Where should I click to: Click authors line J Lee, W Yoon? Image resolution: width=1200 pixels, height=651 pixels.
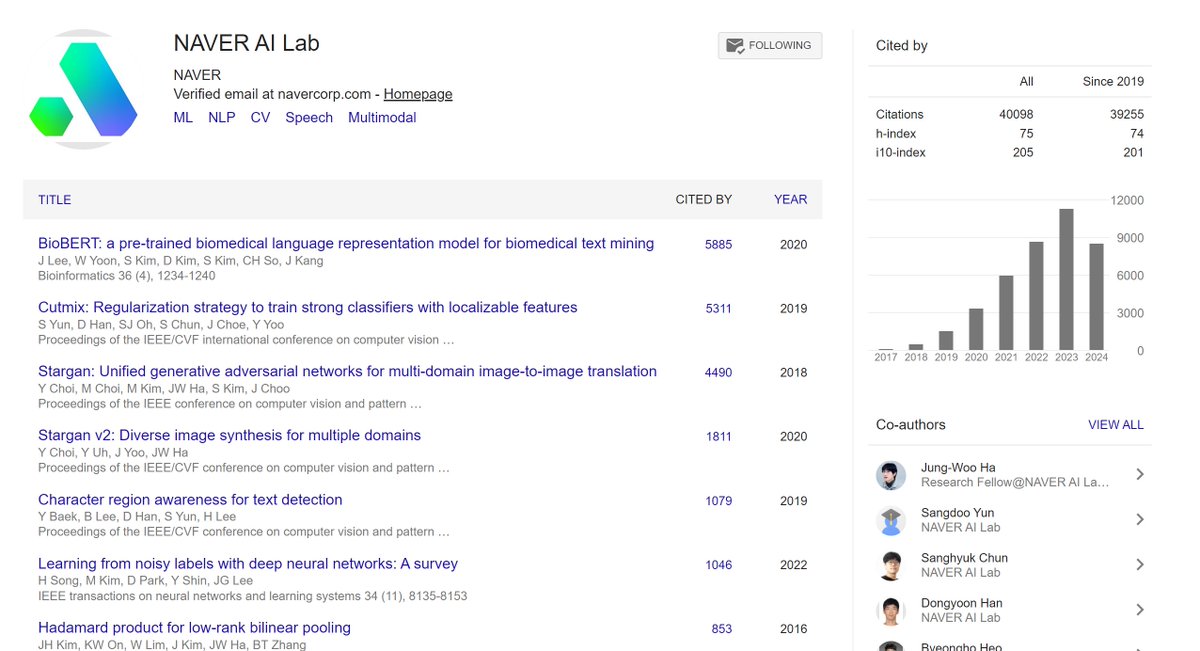[x=181, y=261]
